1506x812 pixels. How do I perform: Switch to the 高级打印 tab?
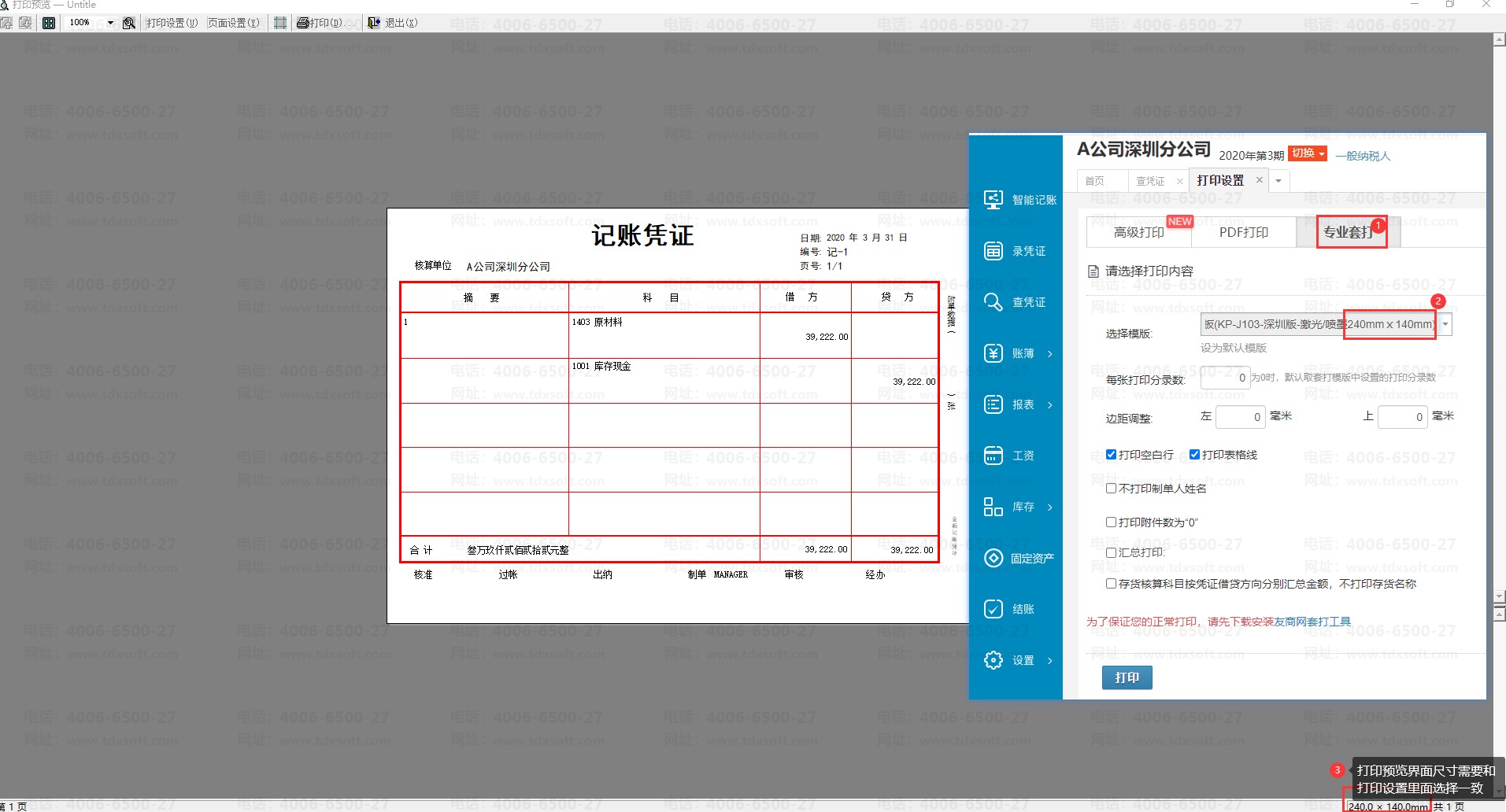click(1138, 232)
